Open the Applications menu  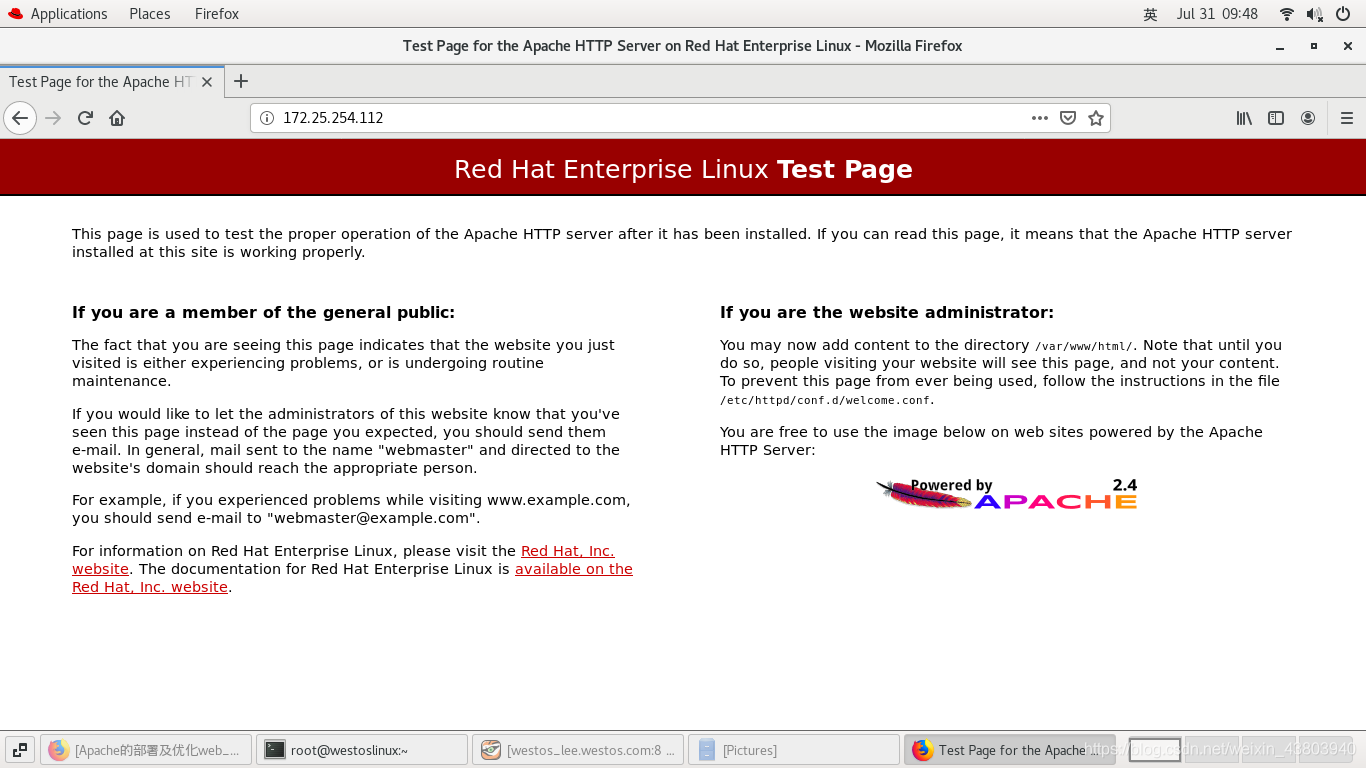click(58, 14)
